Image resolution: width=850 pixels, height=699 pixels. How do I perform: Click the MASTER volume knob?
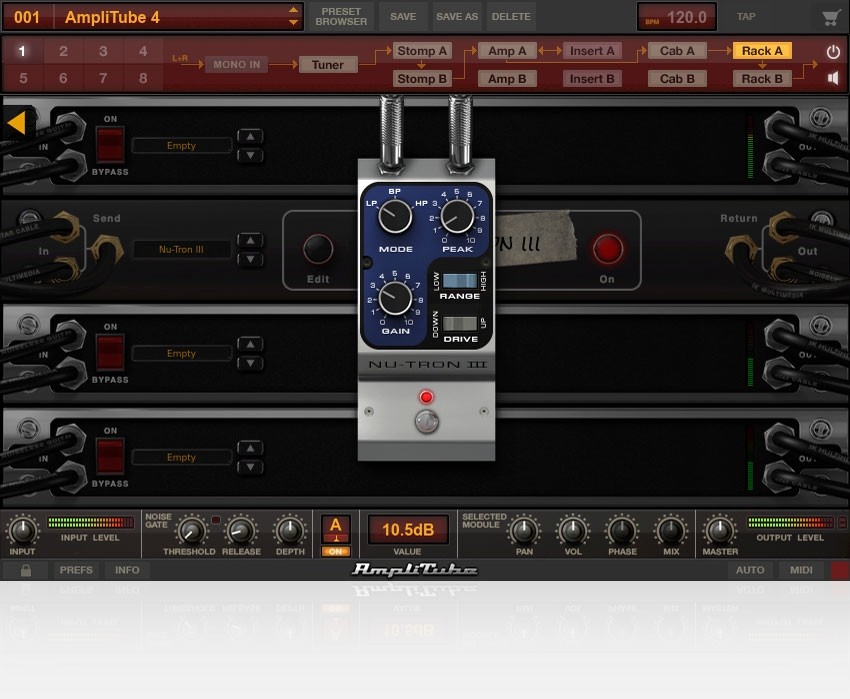(720, 530)
